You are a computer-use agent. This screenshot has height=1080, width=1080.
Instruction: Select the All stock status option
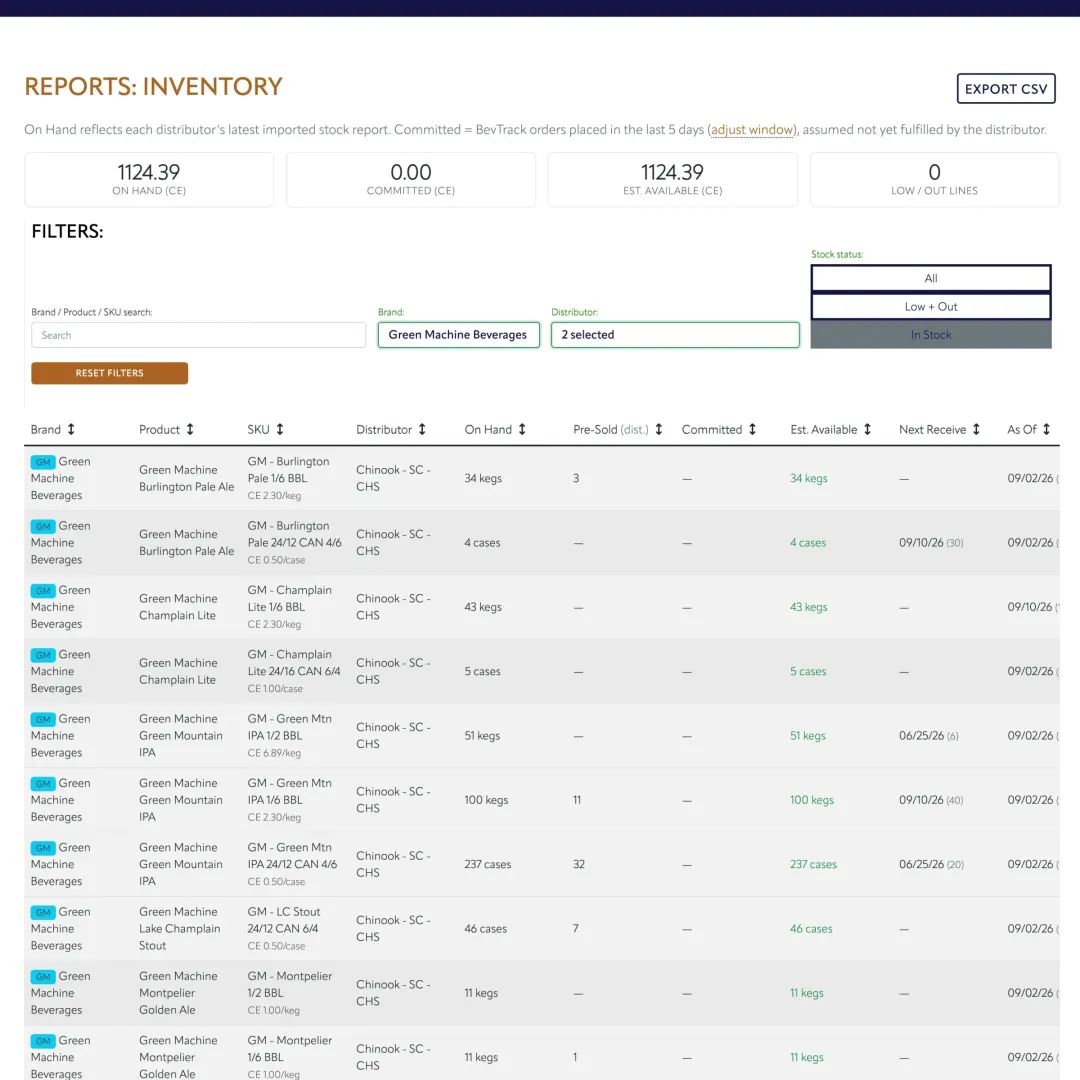click(931, 278)
